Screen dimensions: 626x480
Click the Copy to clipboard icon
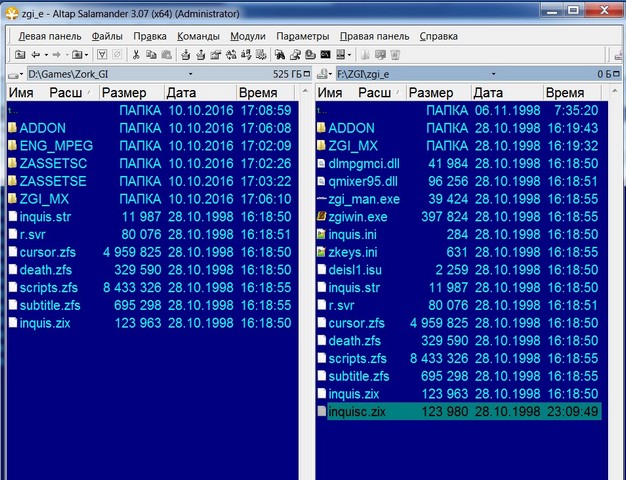(x=151, y=55)
